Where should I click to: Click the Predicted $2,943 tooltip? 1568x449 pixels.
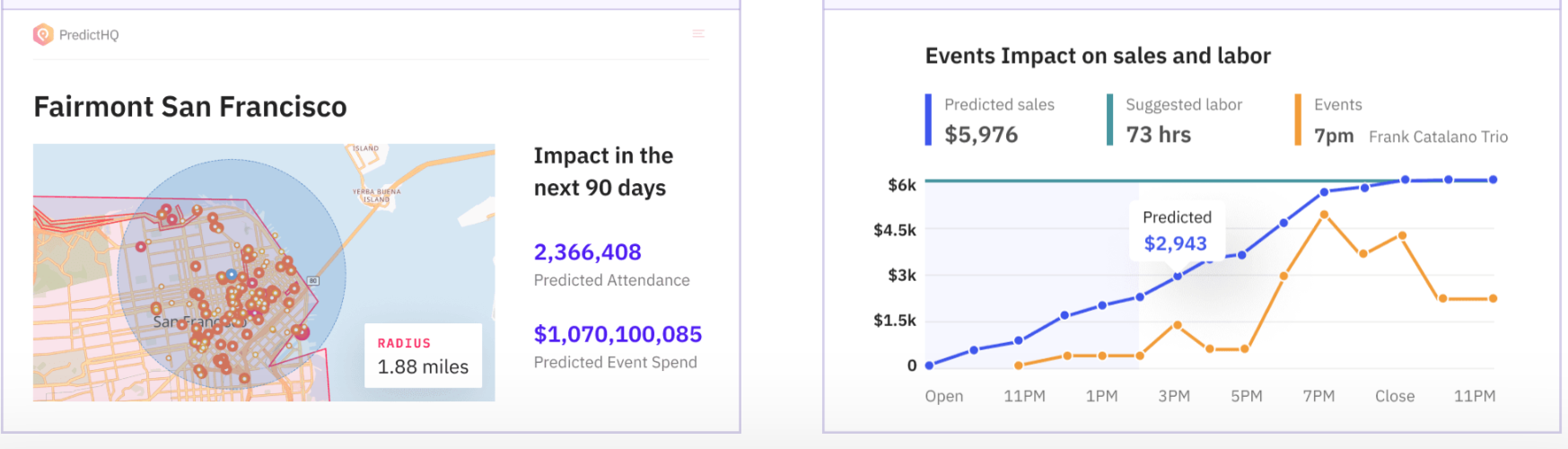(x=1176, y=231)
